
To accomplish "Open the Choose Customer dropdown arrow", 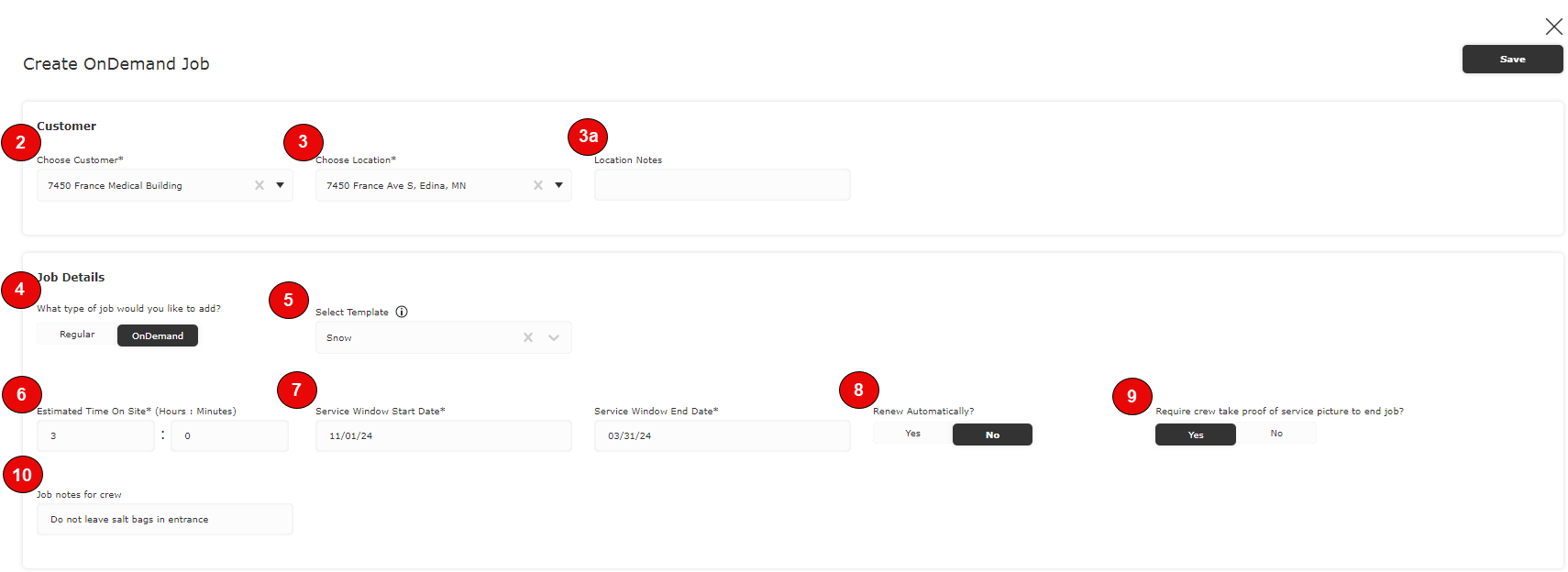I will click(x=280, y=185).
